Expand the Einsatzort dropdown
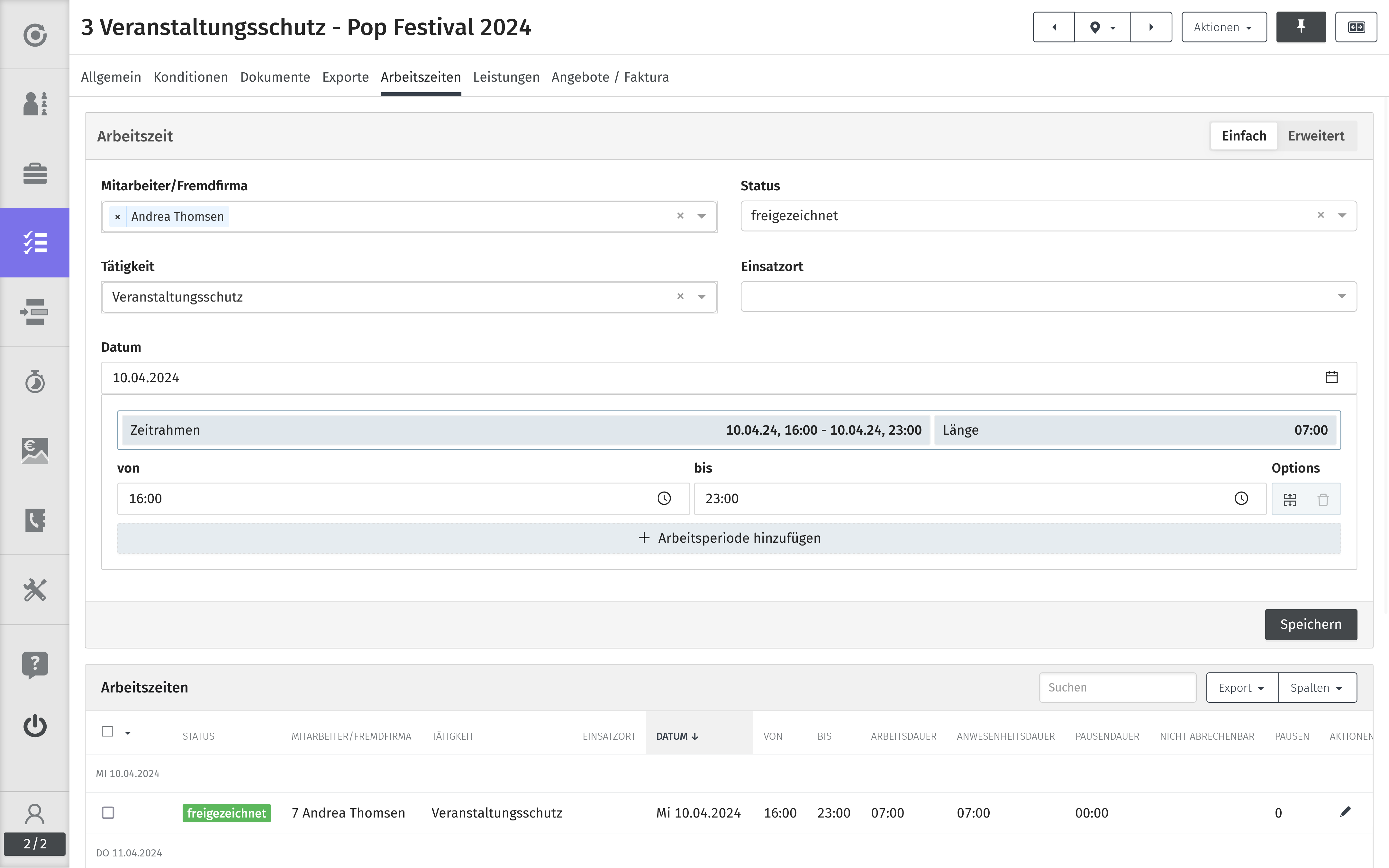Image resolution: width=1389 pixels, height=868 pixels. (1049, 297)
